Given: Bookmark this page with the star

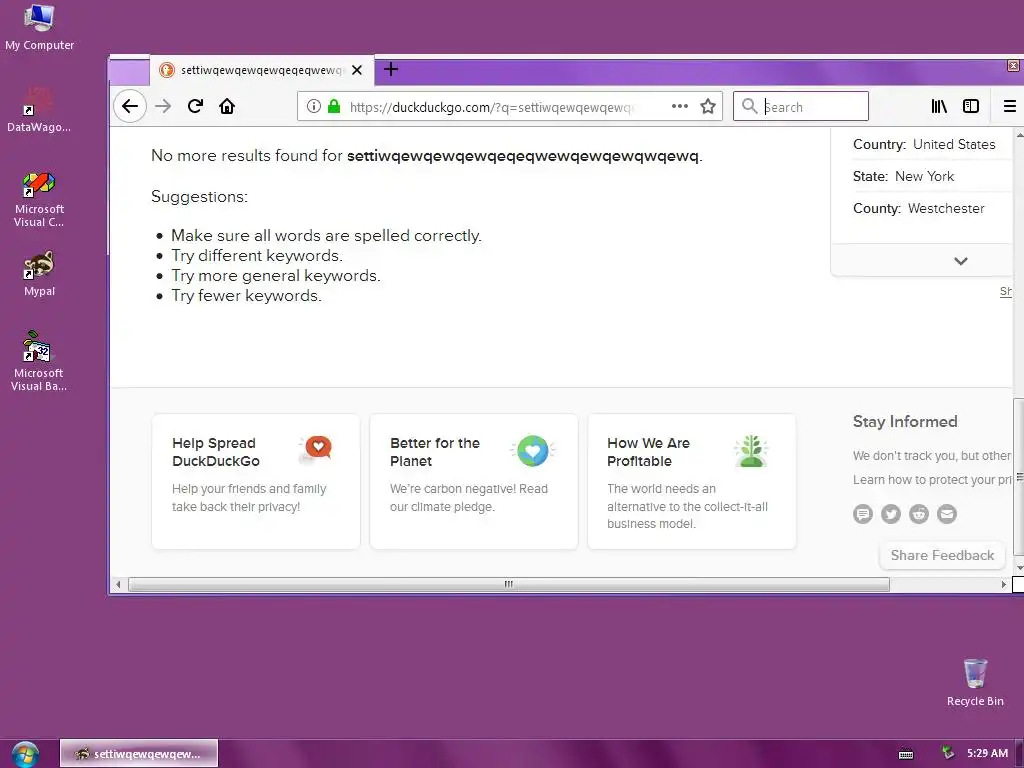Looking at the screenshot, I should (x=708, y=106).
